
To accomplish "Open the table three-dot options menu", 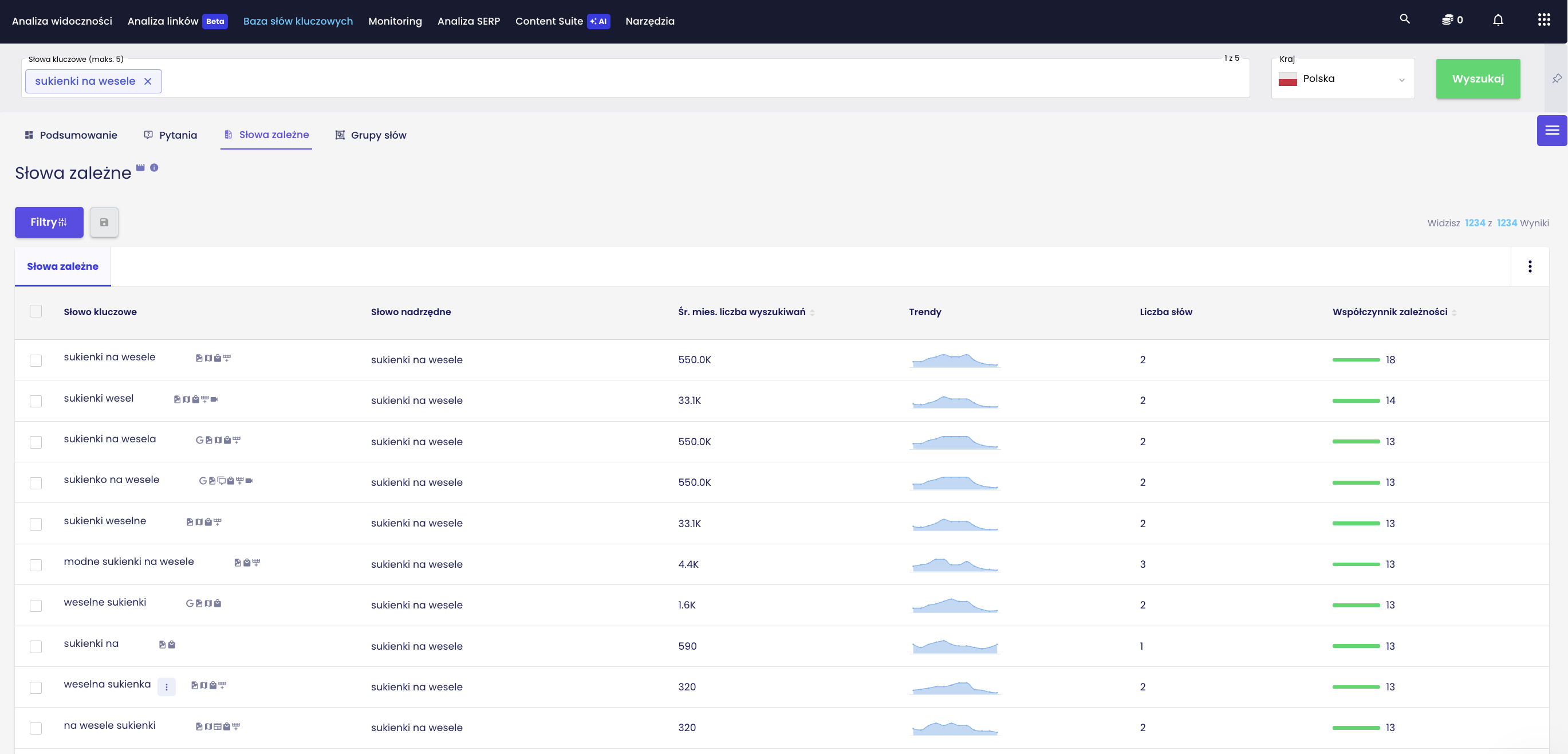I will click(x=1530, y=266).
